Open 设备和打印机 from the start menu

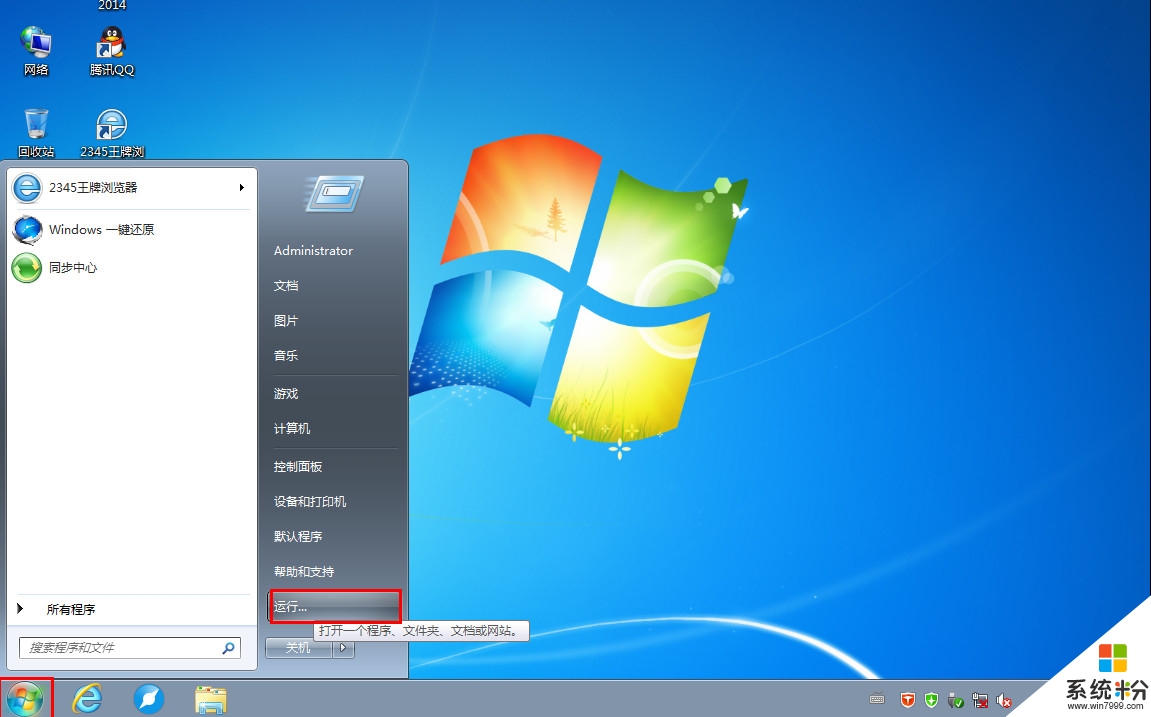pos(310,502)
